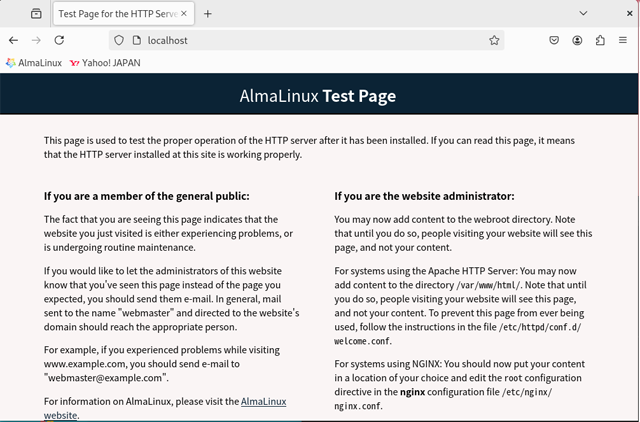Viewport: 640px width, 422px height.
Task: Click the Firefox View icon
Action: [36, 14]
